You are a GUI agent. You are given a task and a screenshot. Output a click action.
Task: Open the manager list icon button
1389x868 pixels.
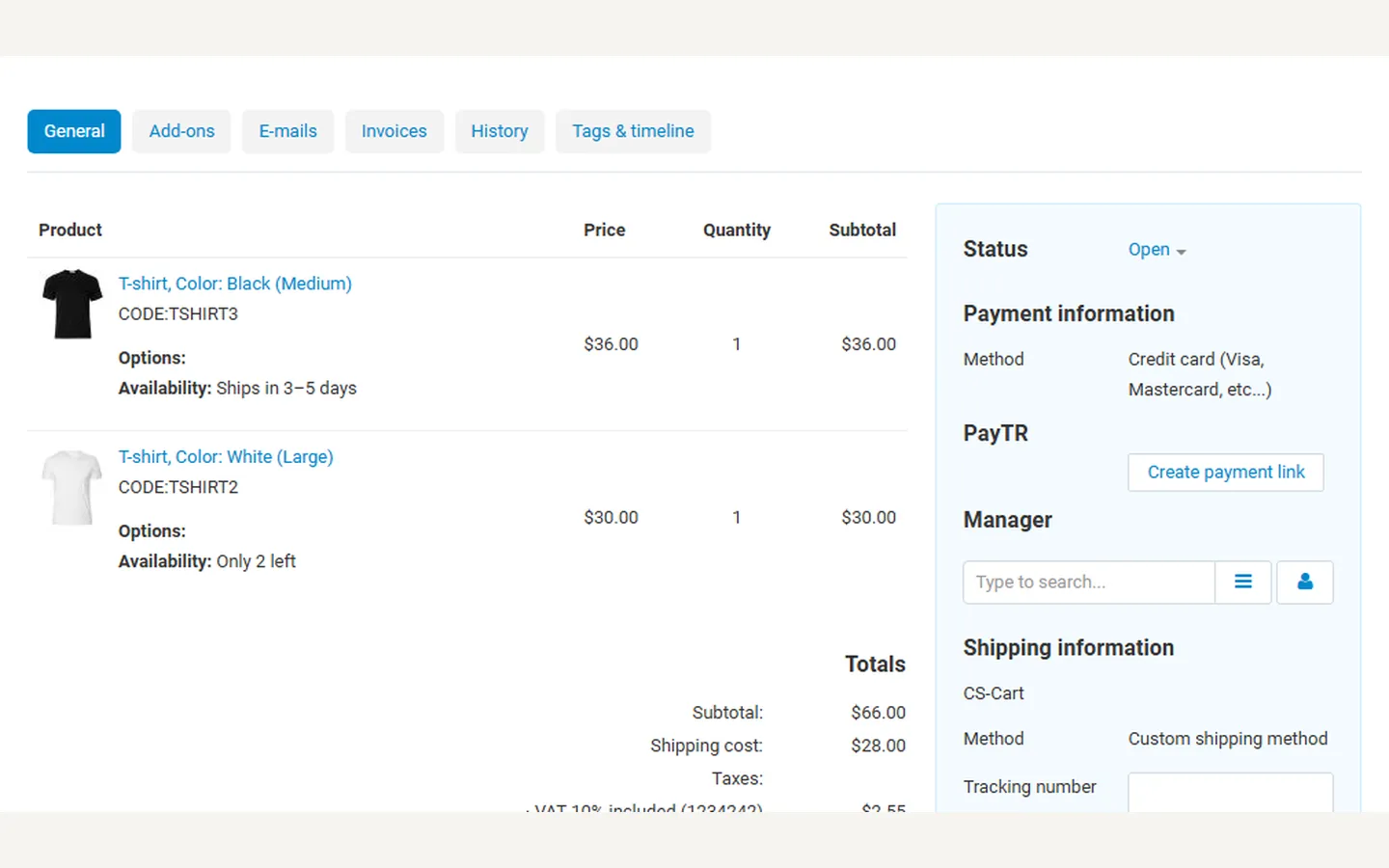pos(1242,583)
